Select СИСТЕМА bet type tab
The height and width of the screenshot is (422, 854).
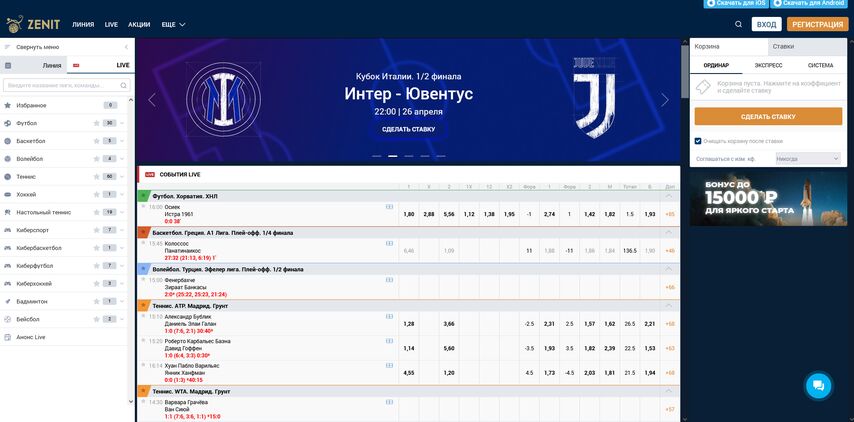pyautogui.click(x=821, y=65)
